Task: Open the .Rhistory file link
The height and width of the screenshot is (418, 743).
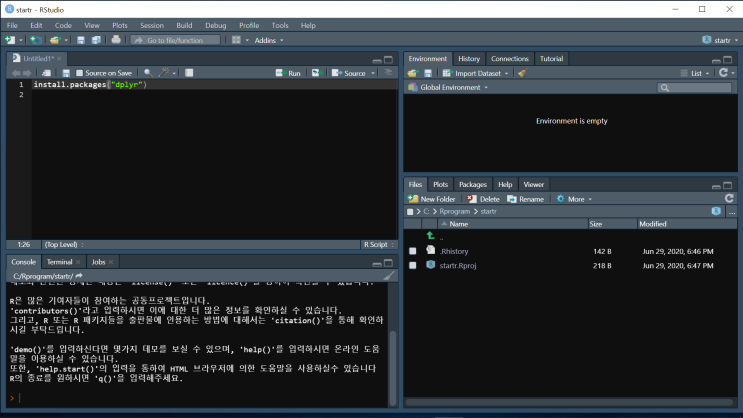Action: point(453,251)
